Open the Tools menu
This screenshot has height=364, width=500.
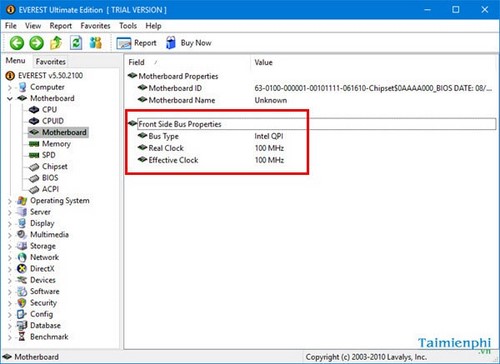coord(128,26)
